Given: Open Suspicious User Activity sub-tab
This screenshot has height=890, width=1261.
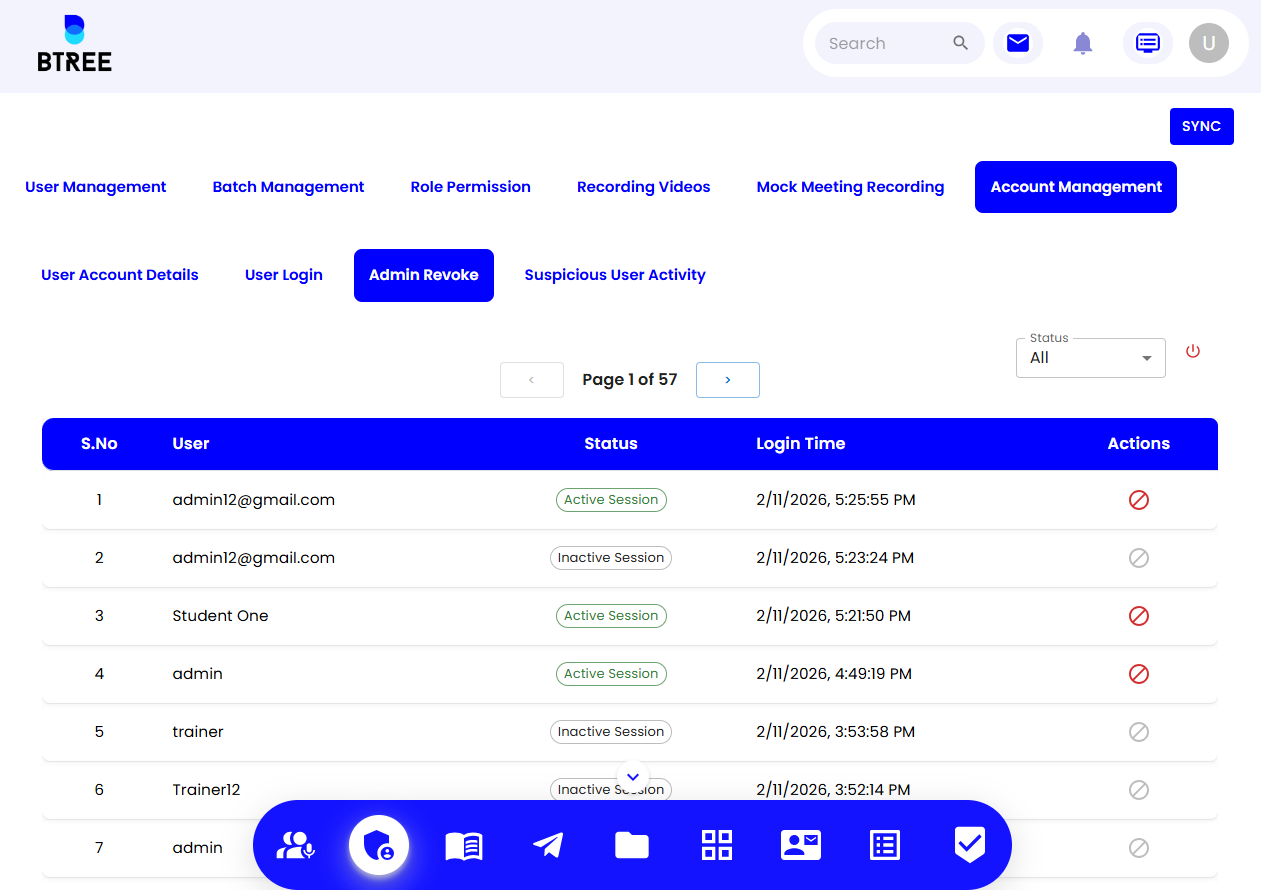Looking at the screenshot, I should [x=615, y=275].
